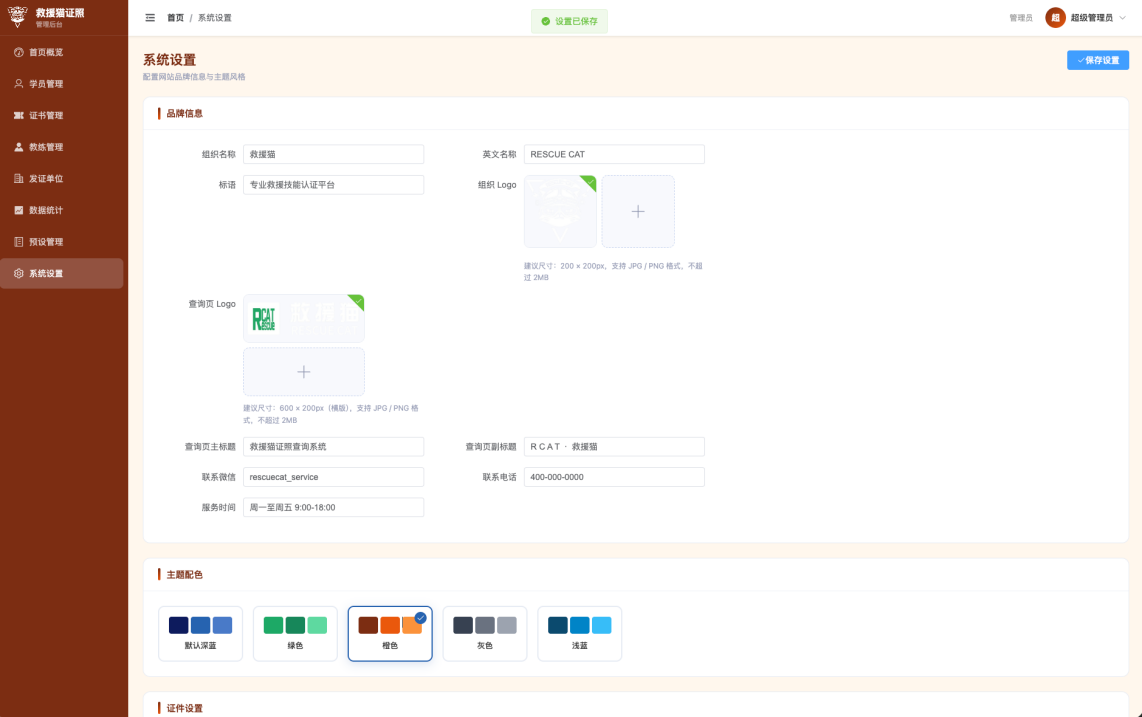The width and height of the screenshot is (1142, 717).
Task: Select the 默认深蓝 theme option
Action: point(200,633)
